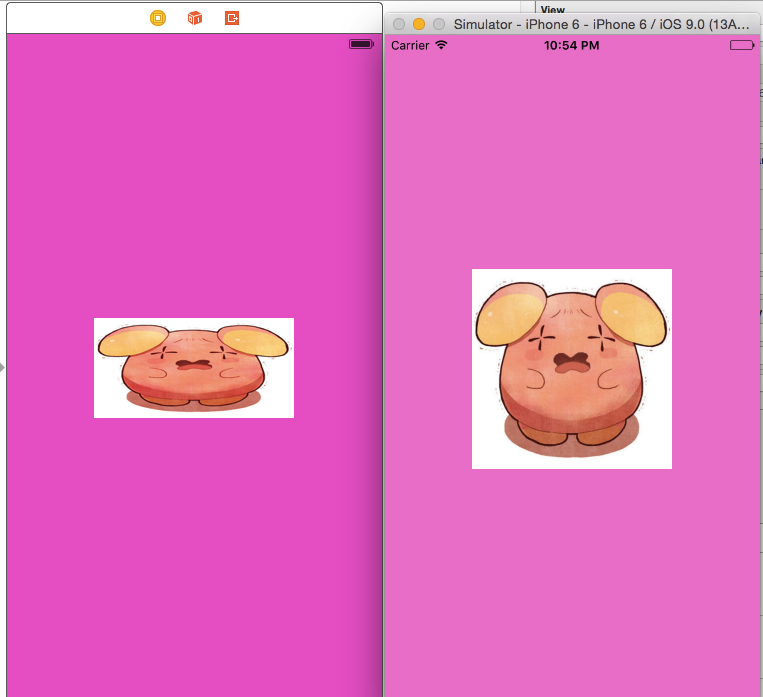This screenshot has width=763, height=697.
Task: Click the yellow View Controller icon
Action: pos(158,18)
